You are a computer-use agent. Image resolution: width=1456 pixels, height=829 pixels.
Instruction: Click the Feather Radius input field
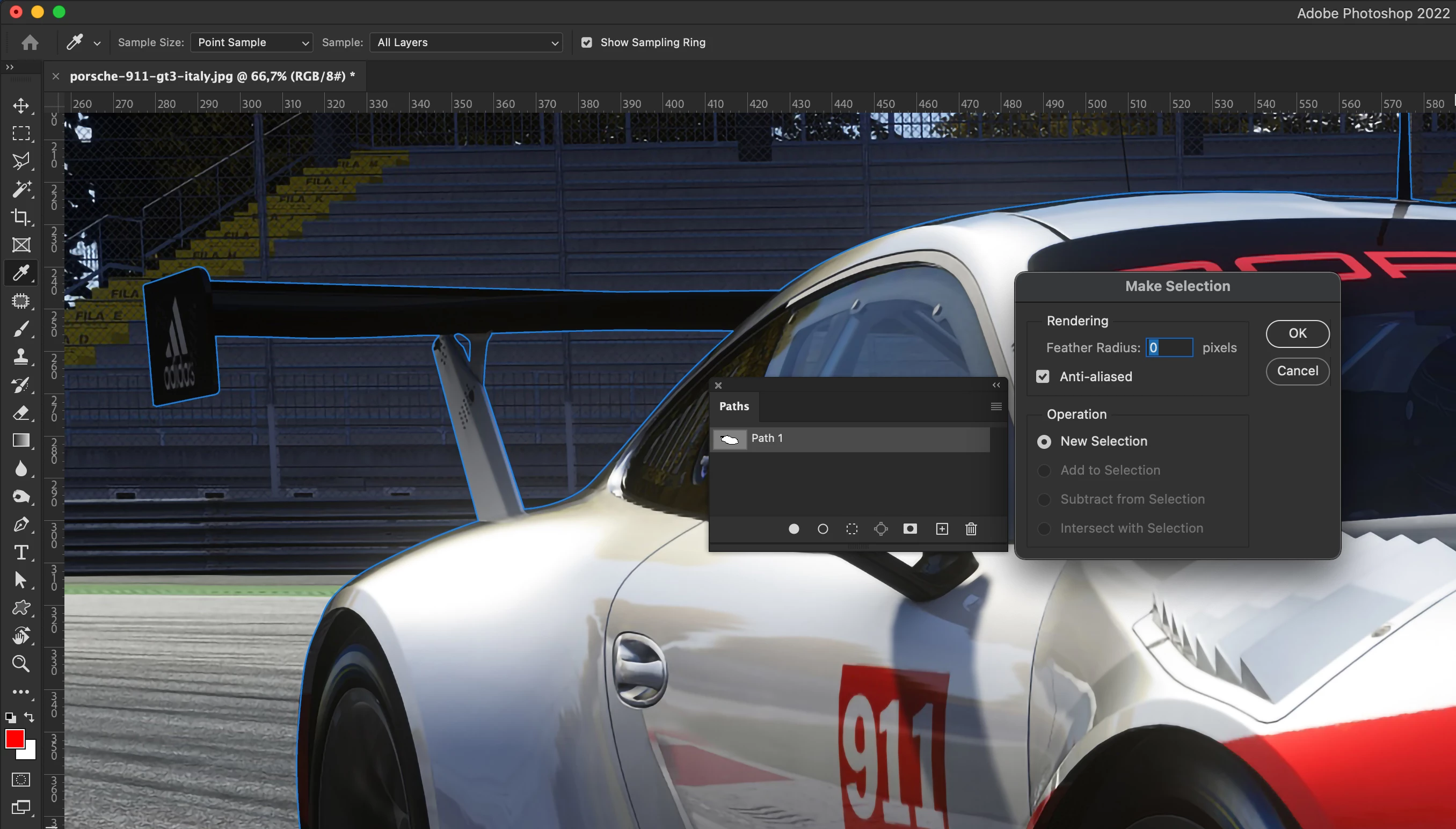click(1169, 347)
